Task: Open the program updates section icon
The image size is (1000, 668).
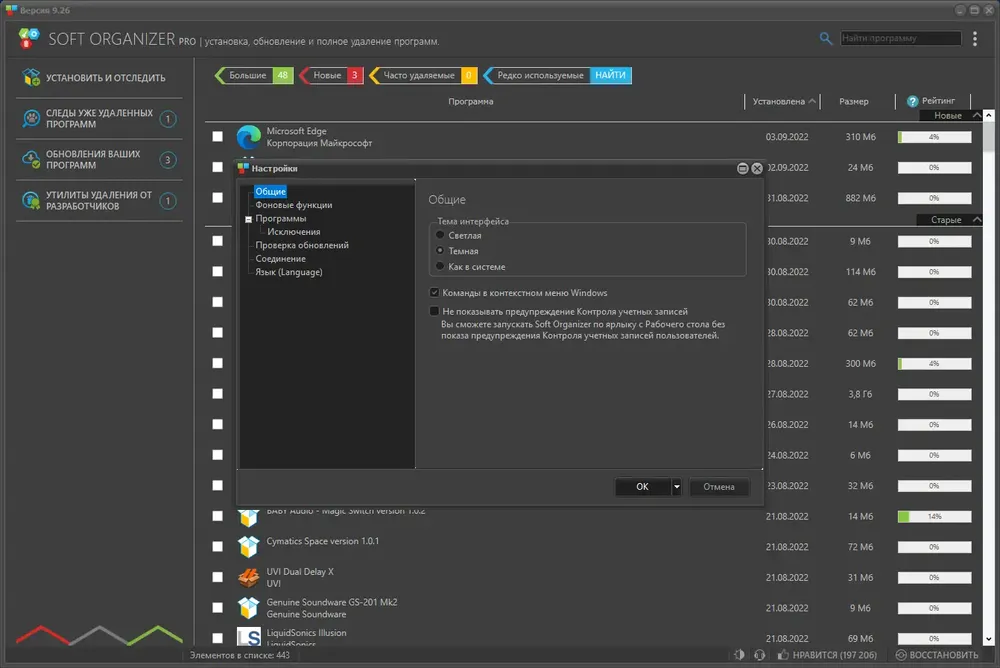Action: pyautogui.click(x=31, y=160)
